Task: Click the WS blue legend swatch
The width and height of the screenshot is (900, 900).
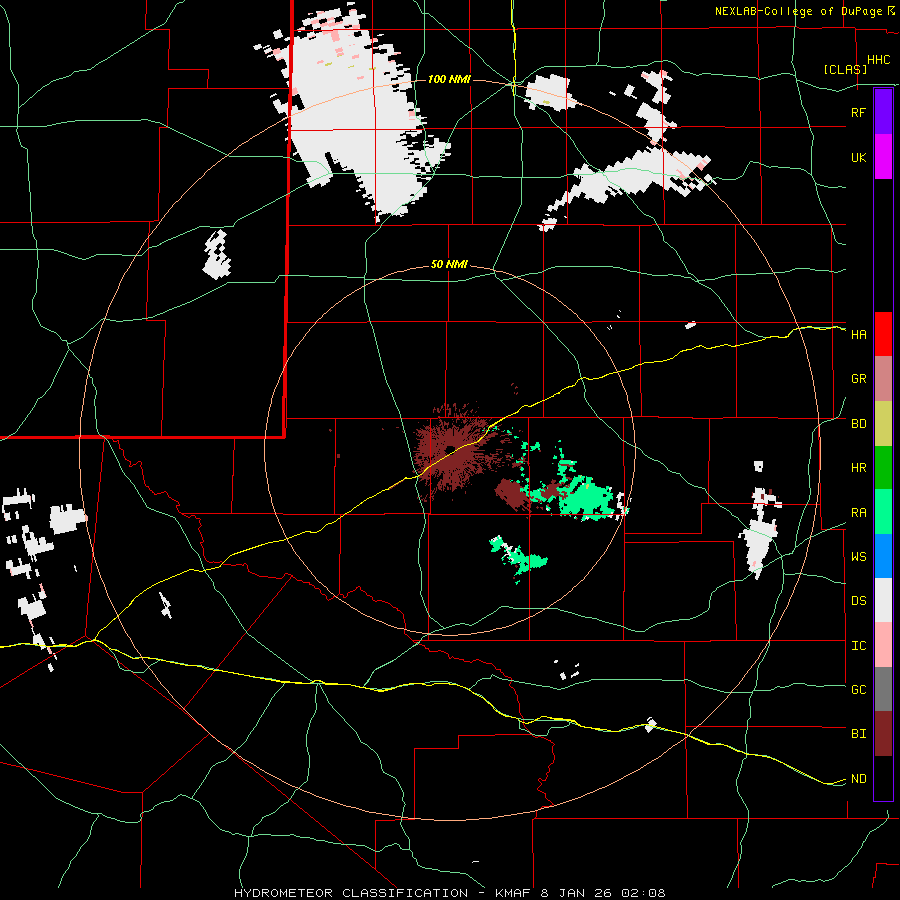Action: point(883,556)
